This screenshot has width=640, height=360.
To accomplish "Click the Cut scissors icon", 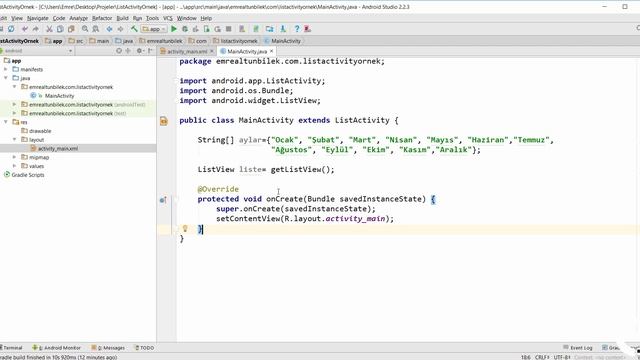I will (x=49, y=29).
